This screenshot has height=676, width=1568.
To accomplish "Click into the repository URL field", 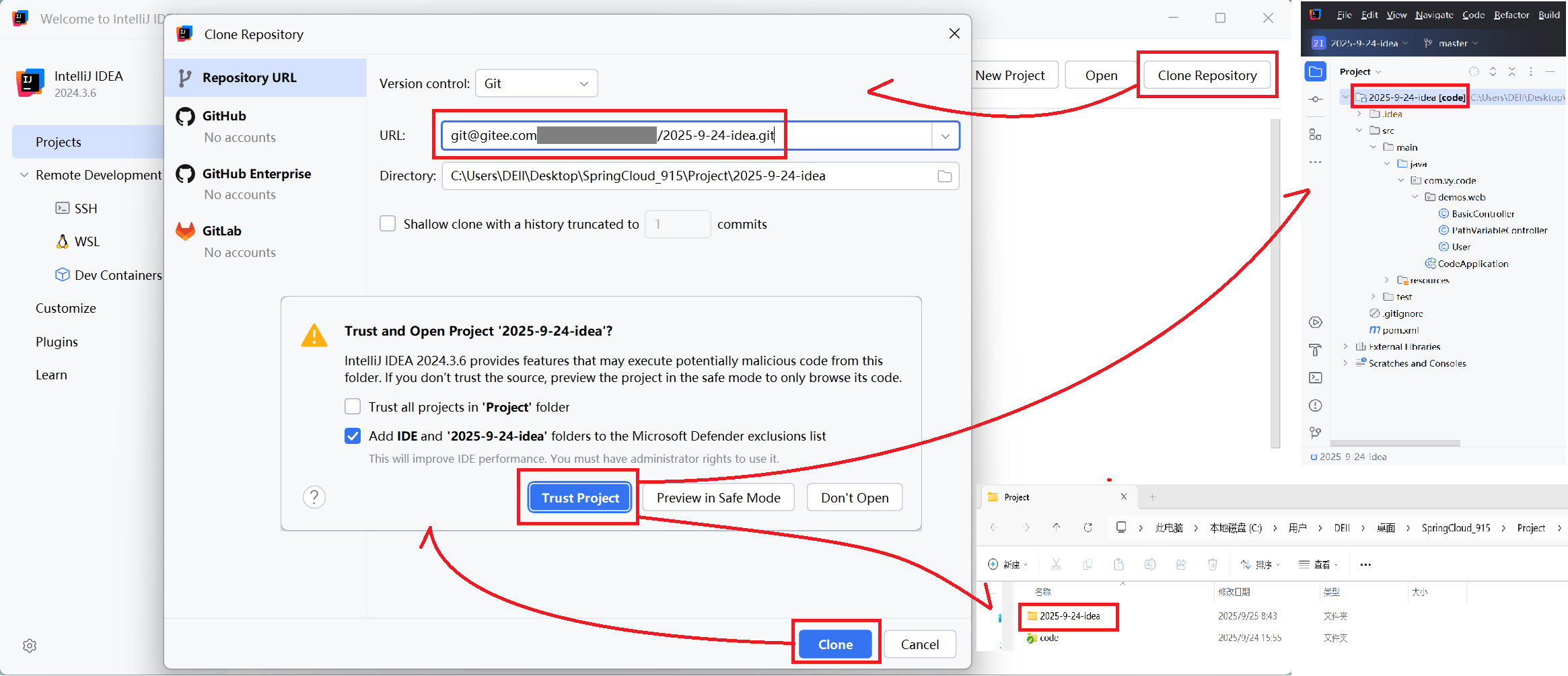I will coord(686,136).
